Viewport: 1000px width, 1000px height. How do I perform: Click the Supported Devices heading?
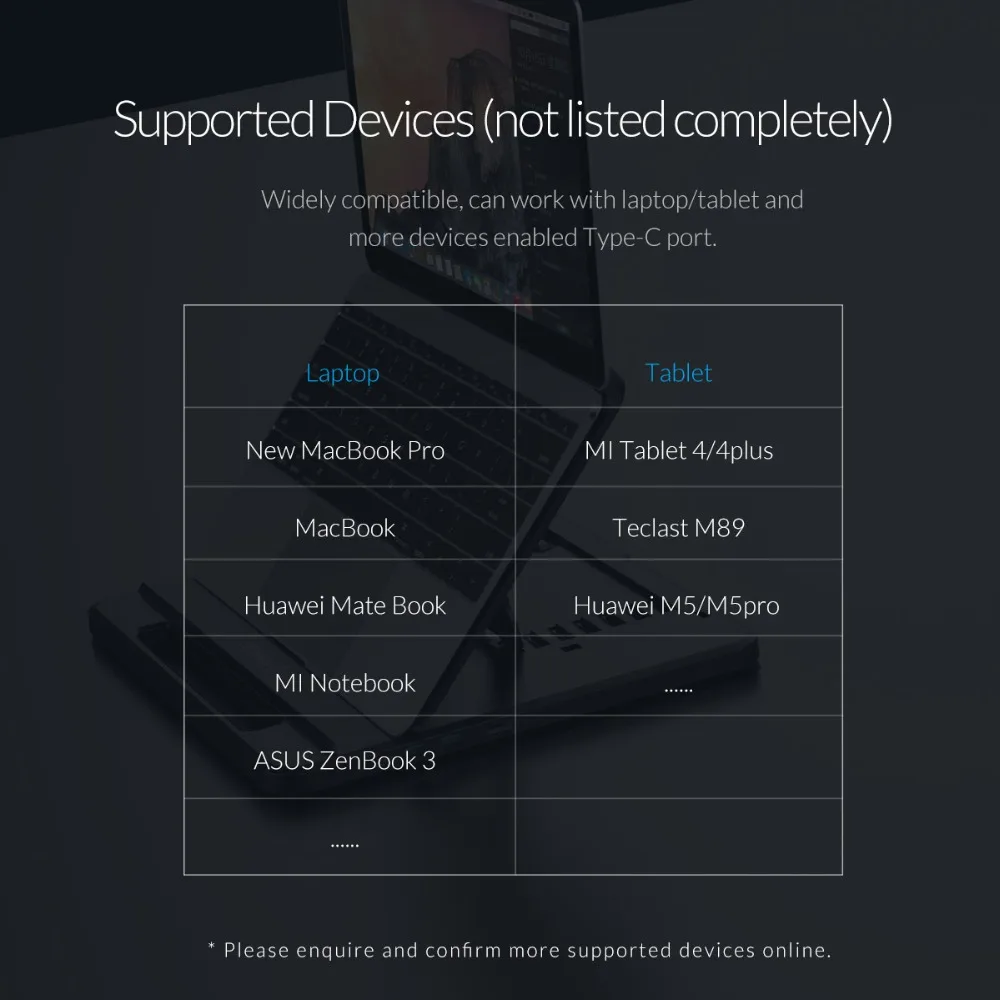tap(503, 119)
